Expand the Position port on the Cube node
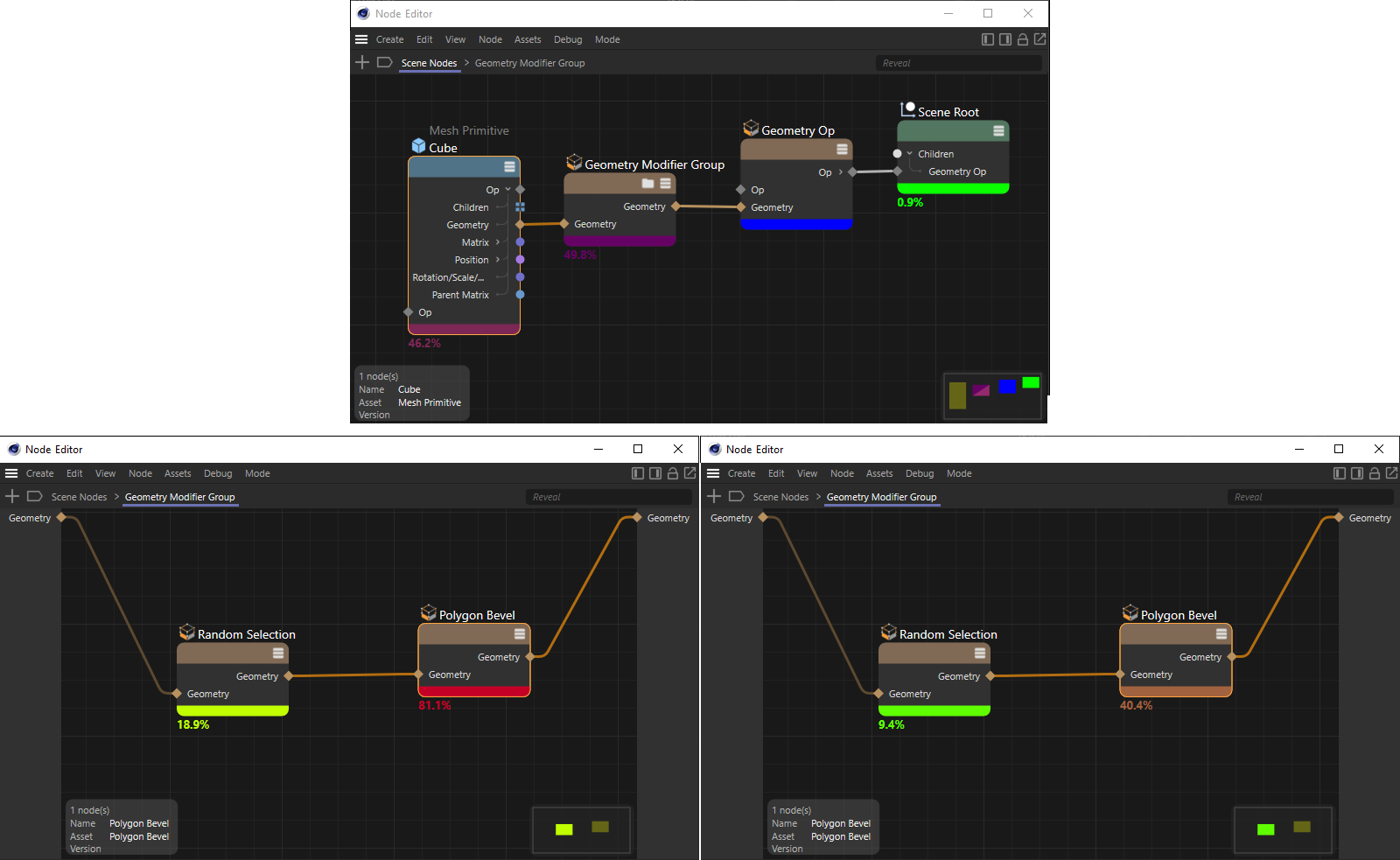 coord(498,260)
